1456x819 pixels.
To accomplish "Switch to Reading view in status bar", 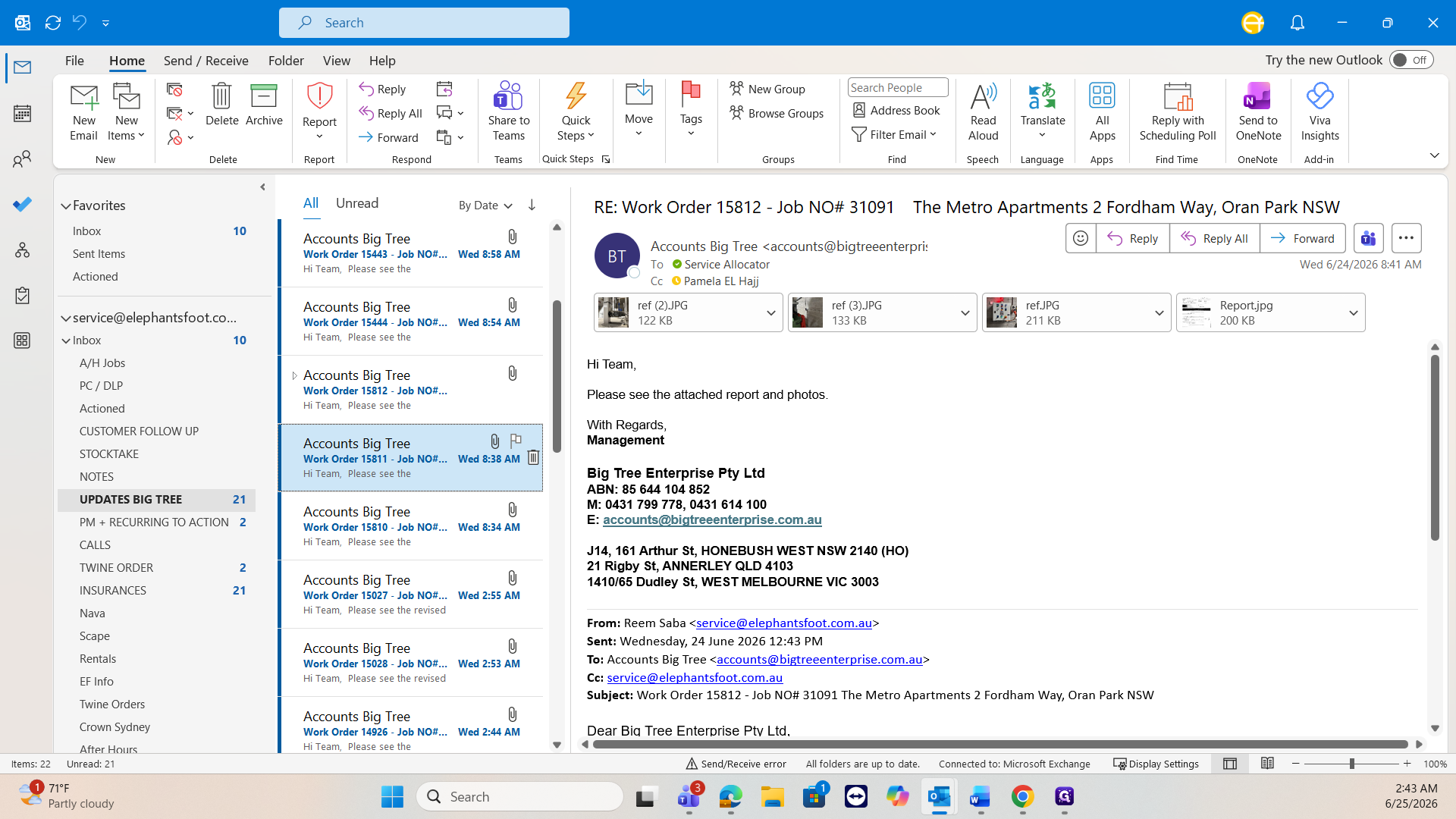I will pyautogui.click(x=1267, y=764).
